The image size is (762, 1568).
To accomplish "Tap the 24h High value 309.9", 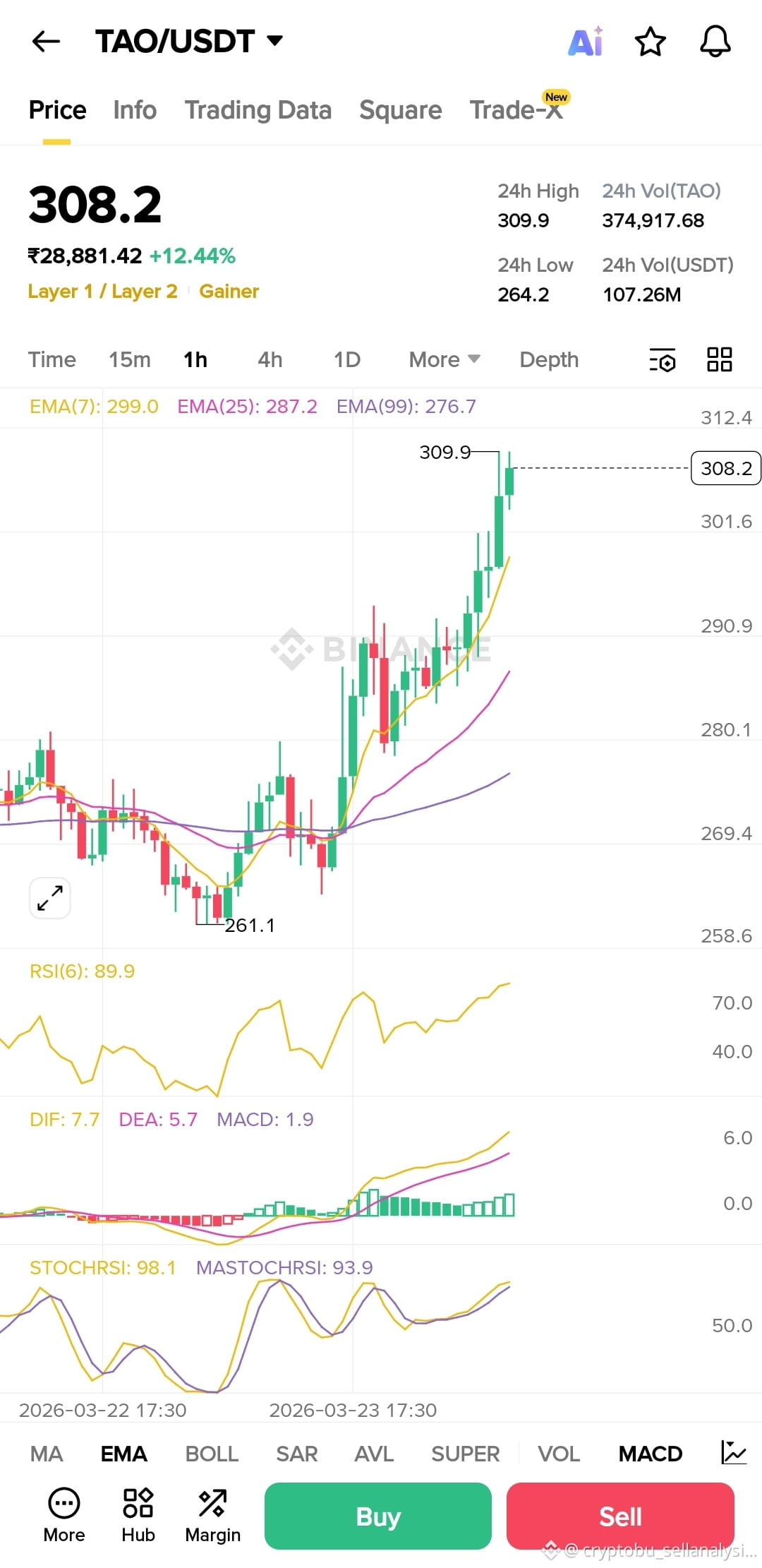I will point(524,220).
